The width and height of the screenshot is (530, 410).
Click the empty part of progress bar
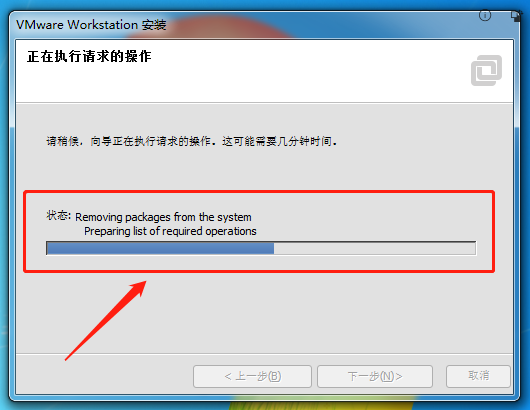[375, 248]
